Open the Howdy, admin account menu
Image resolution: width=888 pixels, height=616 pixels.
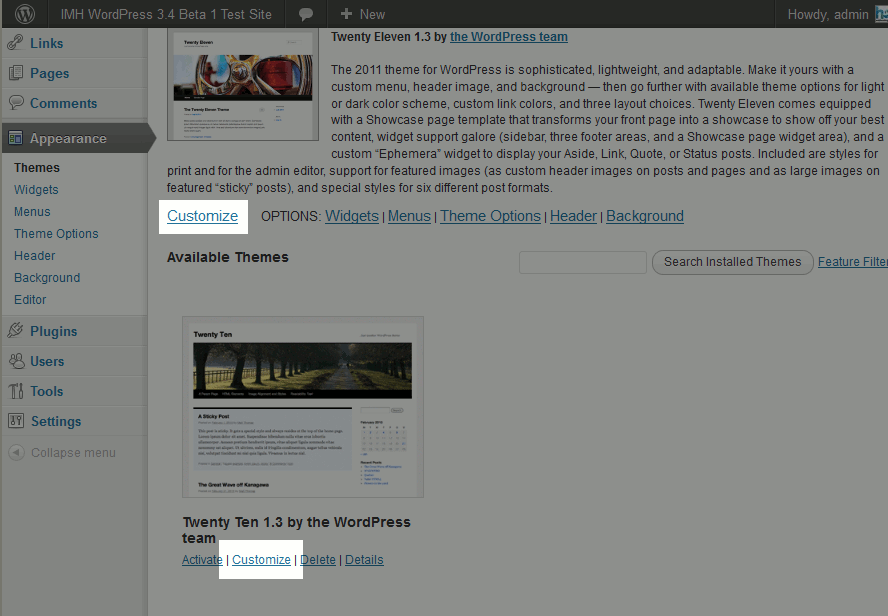[827, 14]
